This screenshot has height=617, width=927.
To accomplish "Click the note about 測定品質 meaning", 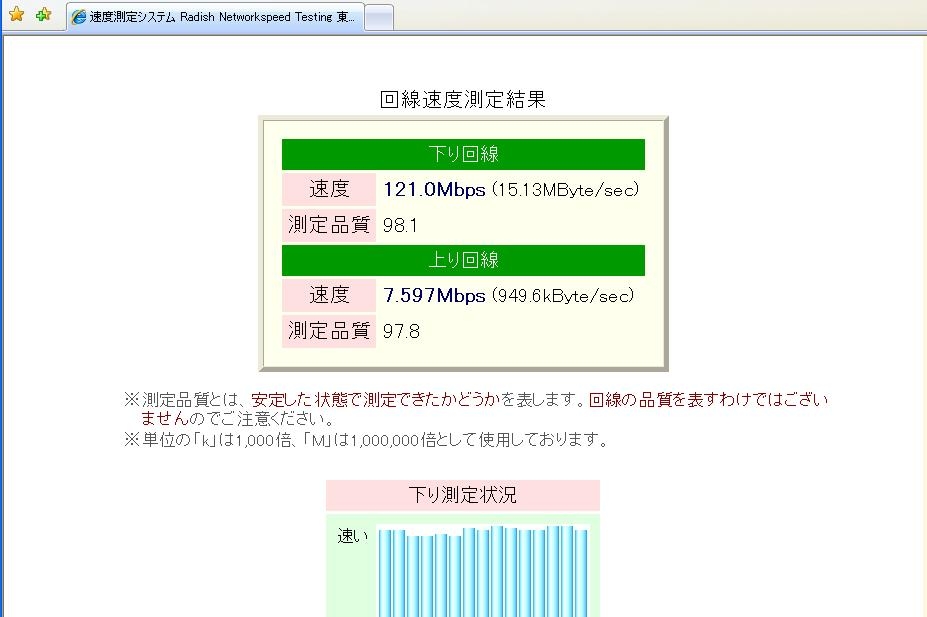I will (476, 409).
